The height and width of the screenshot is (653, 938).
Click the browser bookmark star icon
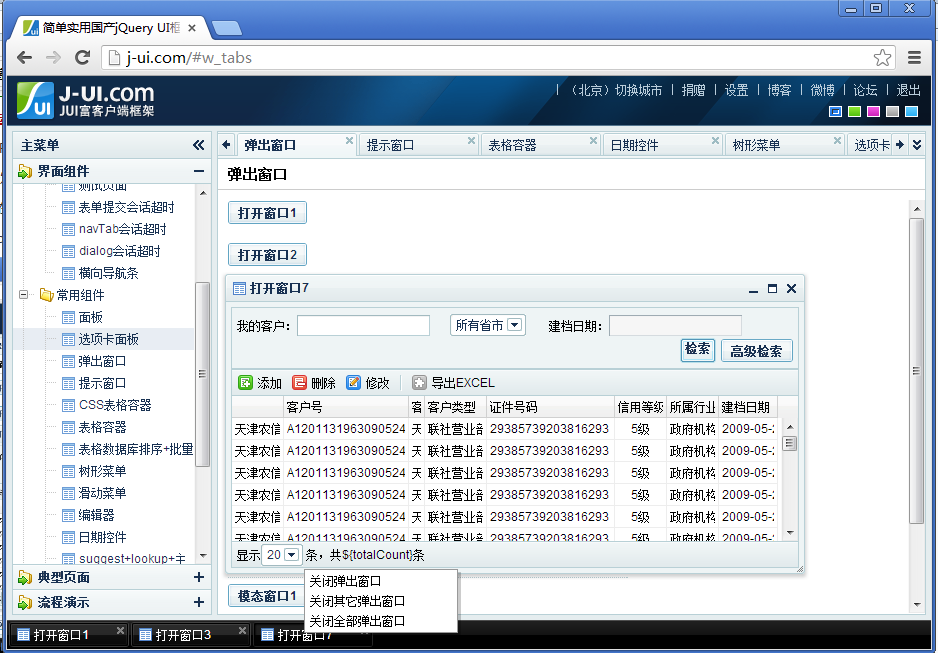882,57
